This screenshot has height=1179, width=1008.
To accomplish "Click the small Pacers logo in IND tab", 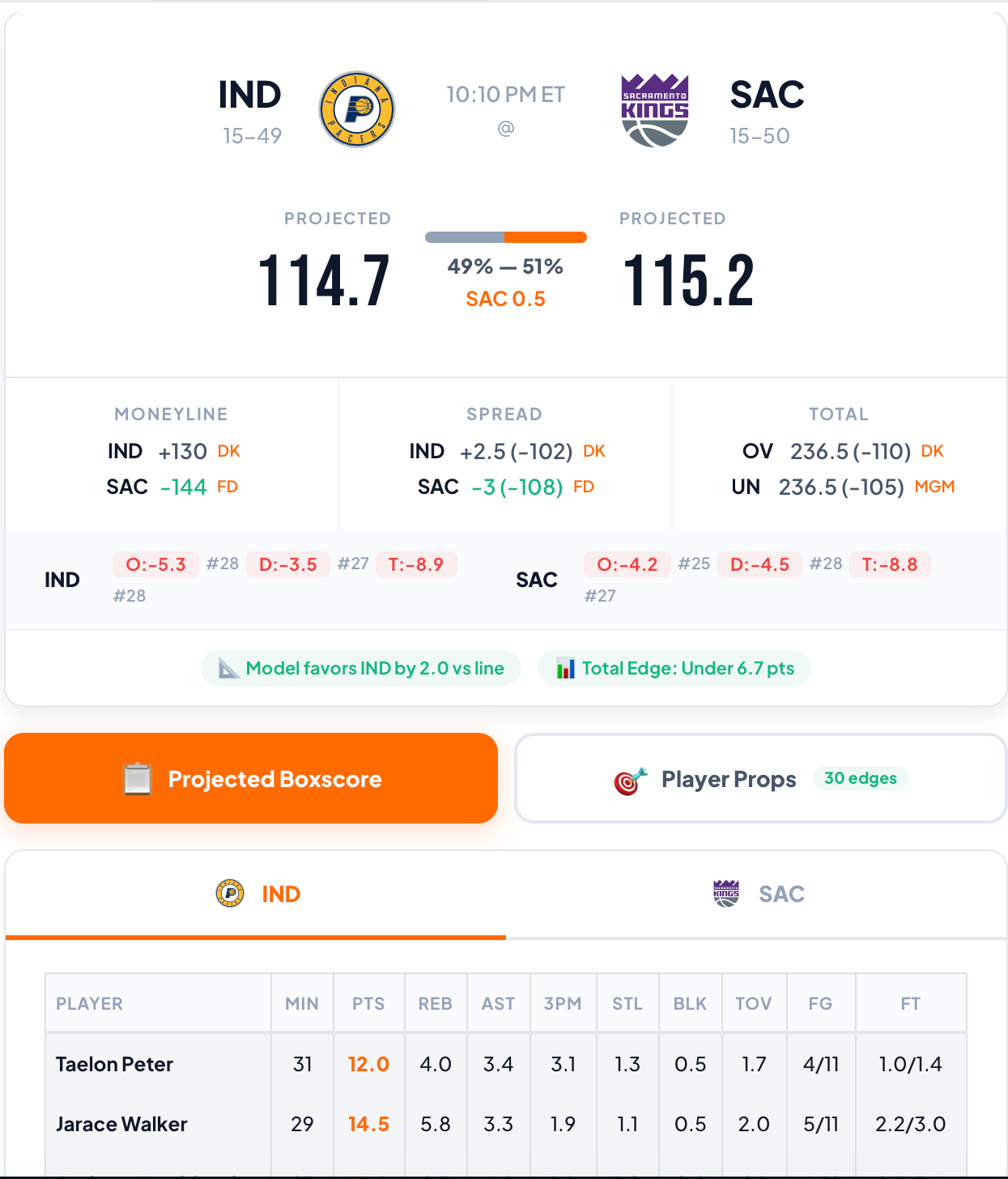I will point(230,894).
